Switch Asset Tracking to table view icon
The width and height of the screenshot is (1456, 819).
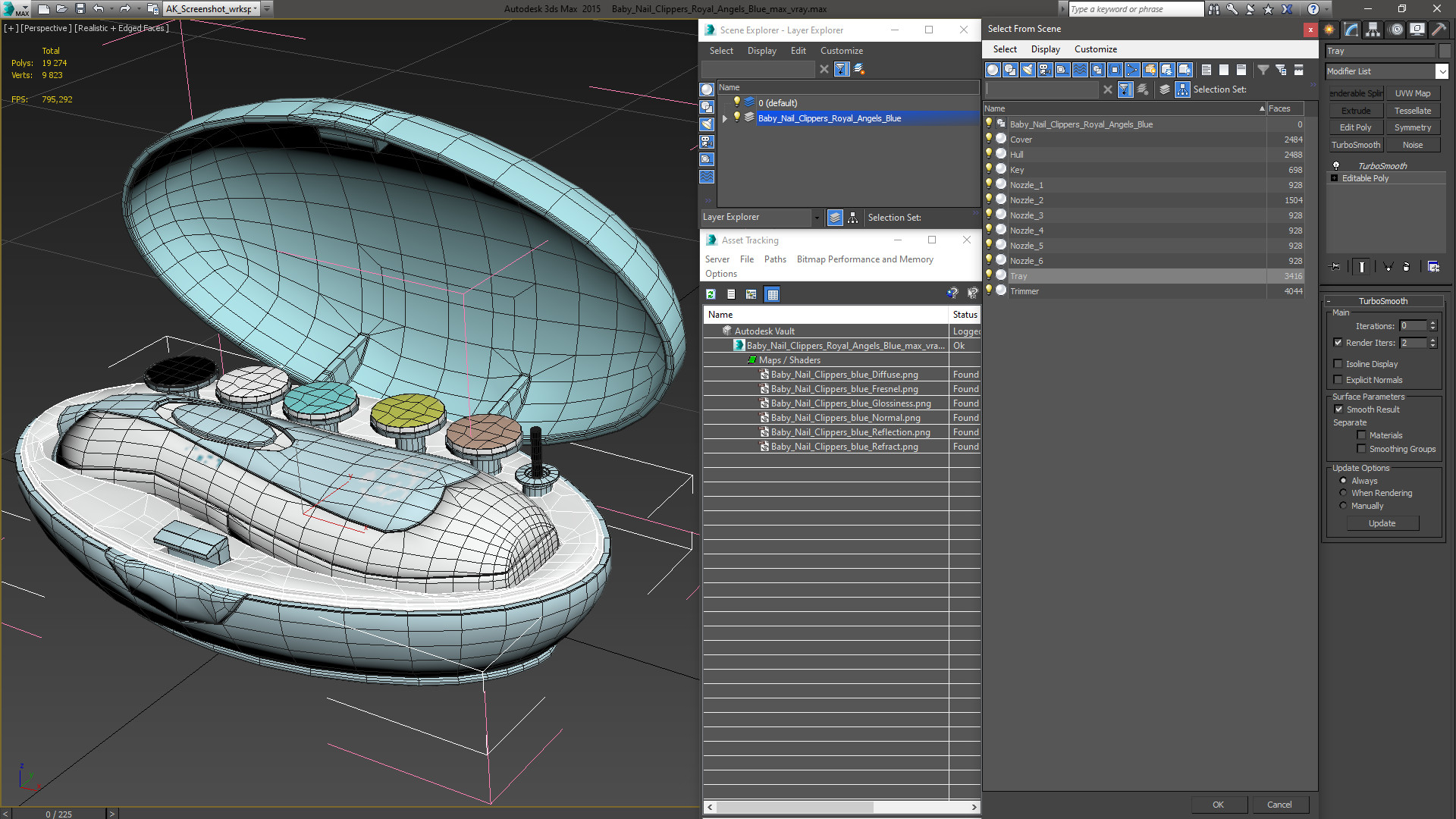[772, 294]
